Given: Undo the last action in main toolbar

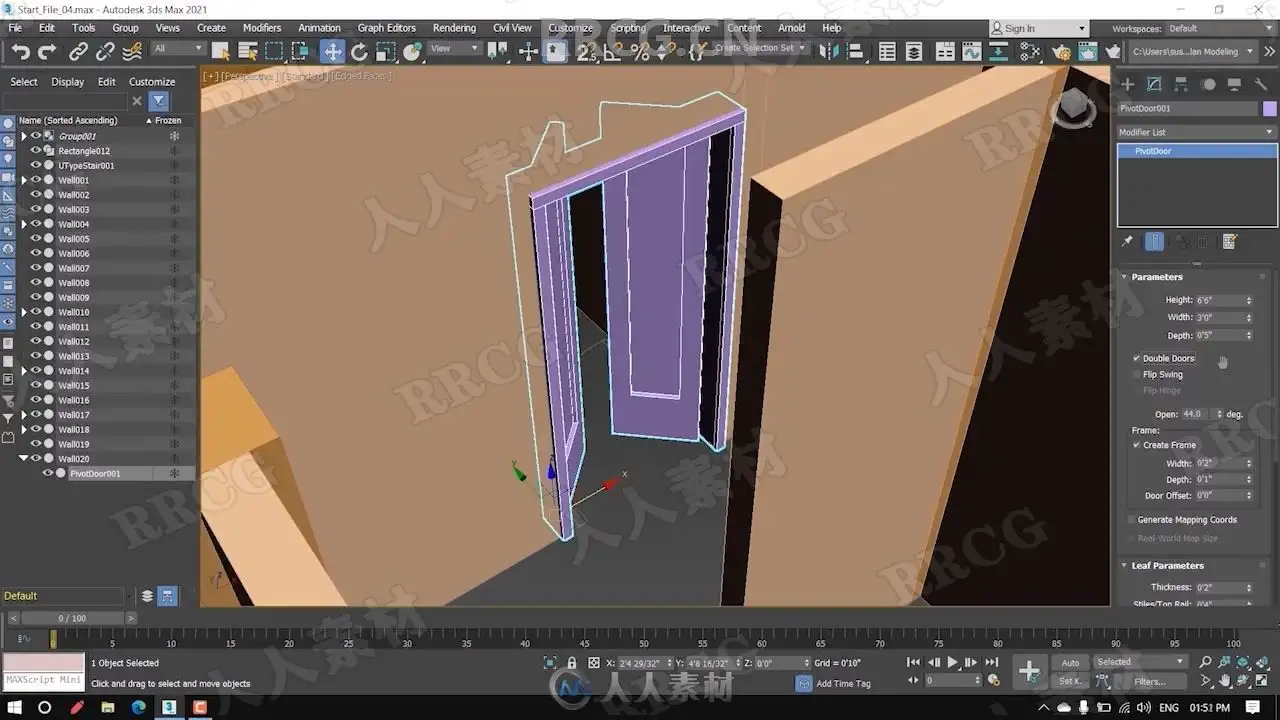Looking at the screenshot, I should click(21, 52).
